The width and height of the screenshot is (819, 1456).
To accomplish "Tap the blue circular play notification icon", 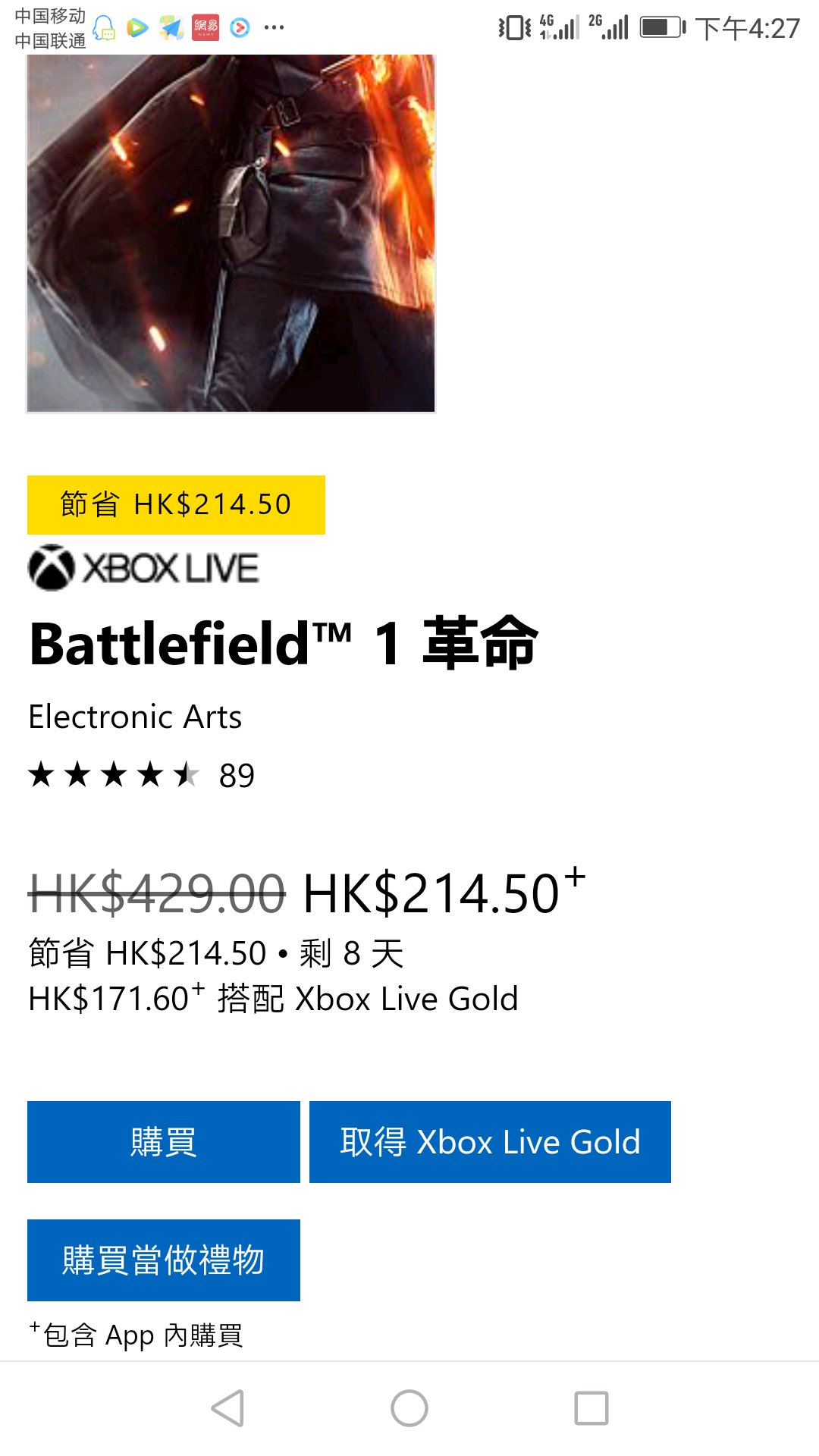I will click(x=240, y=28).
